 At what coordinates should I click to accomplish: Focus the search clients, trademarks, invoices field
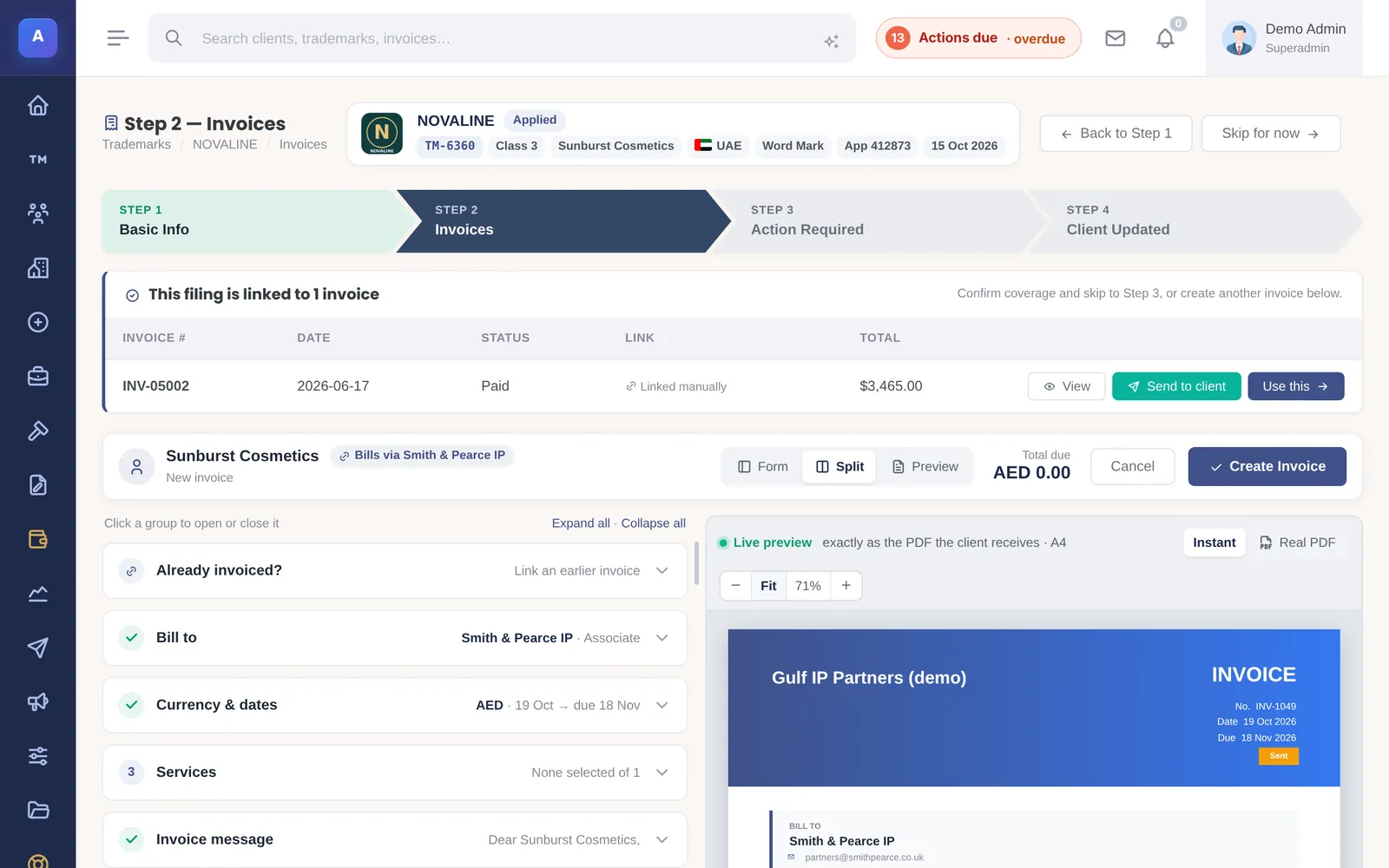[x=502, y=38]
